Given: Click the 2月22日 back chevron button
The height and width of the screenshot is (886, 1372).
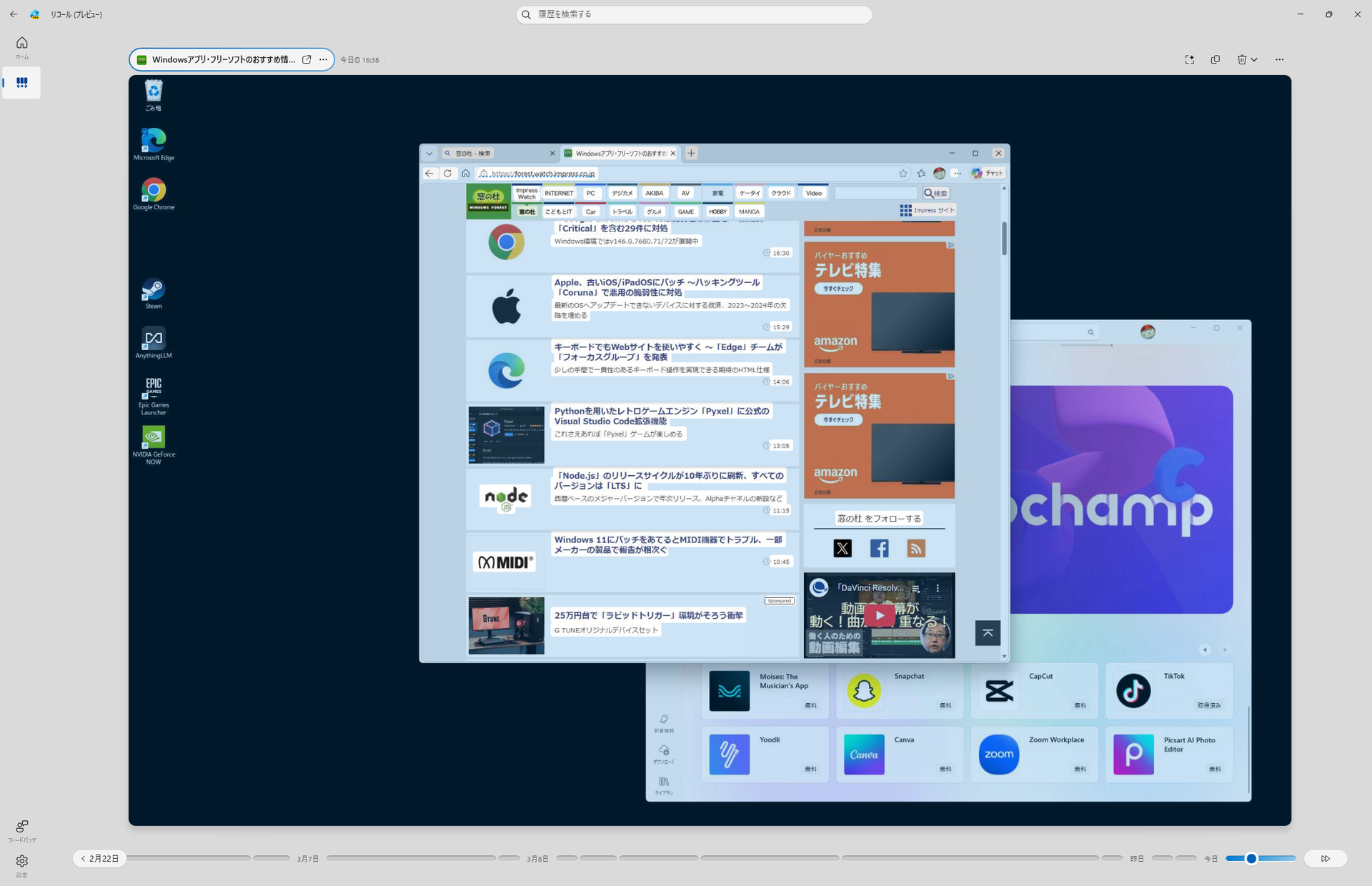Looking at the screenshot, I should pos(99,858).
